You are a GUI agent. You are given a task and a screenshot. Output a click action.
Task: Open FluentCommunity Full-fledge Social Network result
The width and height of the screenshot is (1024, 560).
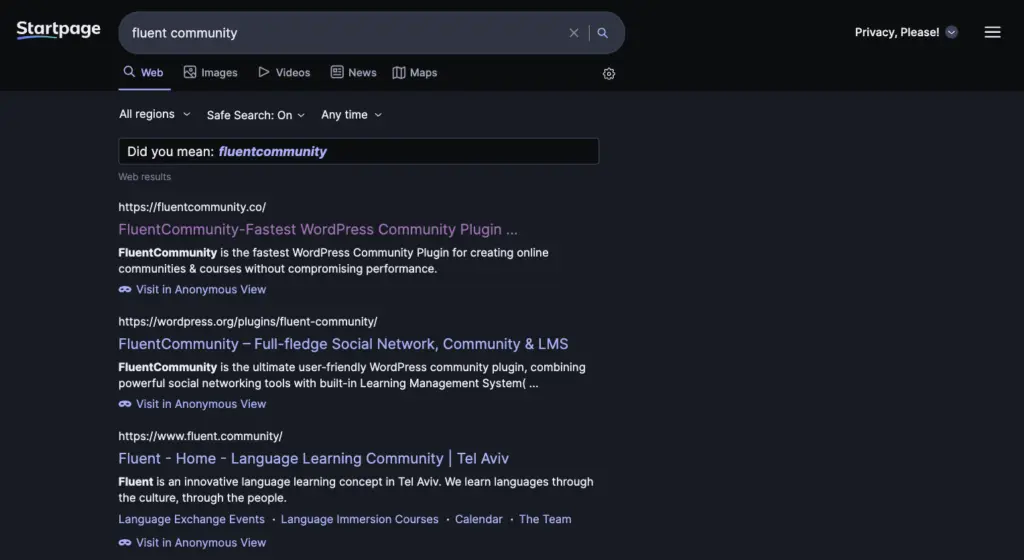click(343, 344)
